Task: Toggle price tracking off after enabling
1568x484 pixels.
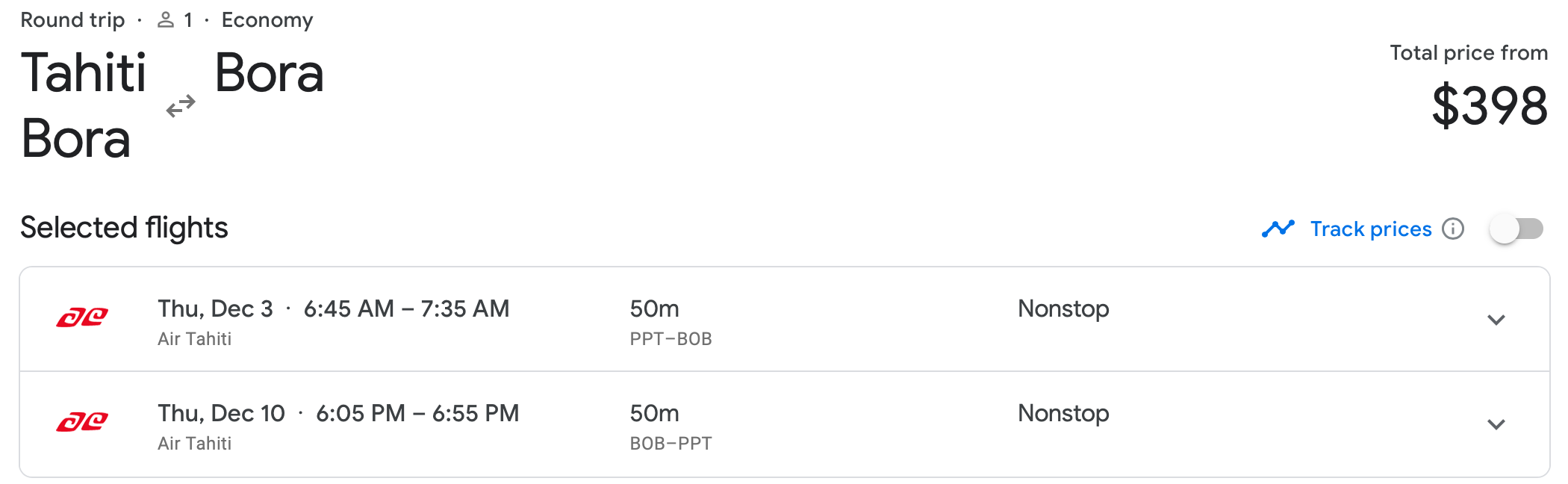Action: 1516,229
